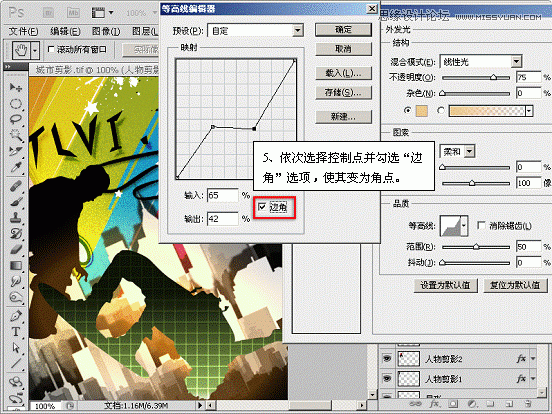Viewport: 552px width, 414px height.
Task: Open the 图像(I) menu
Action: tap(106, 32)
